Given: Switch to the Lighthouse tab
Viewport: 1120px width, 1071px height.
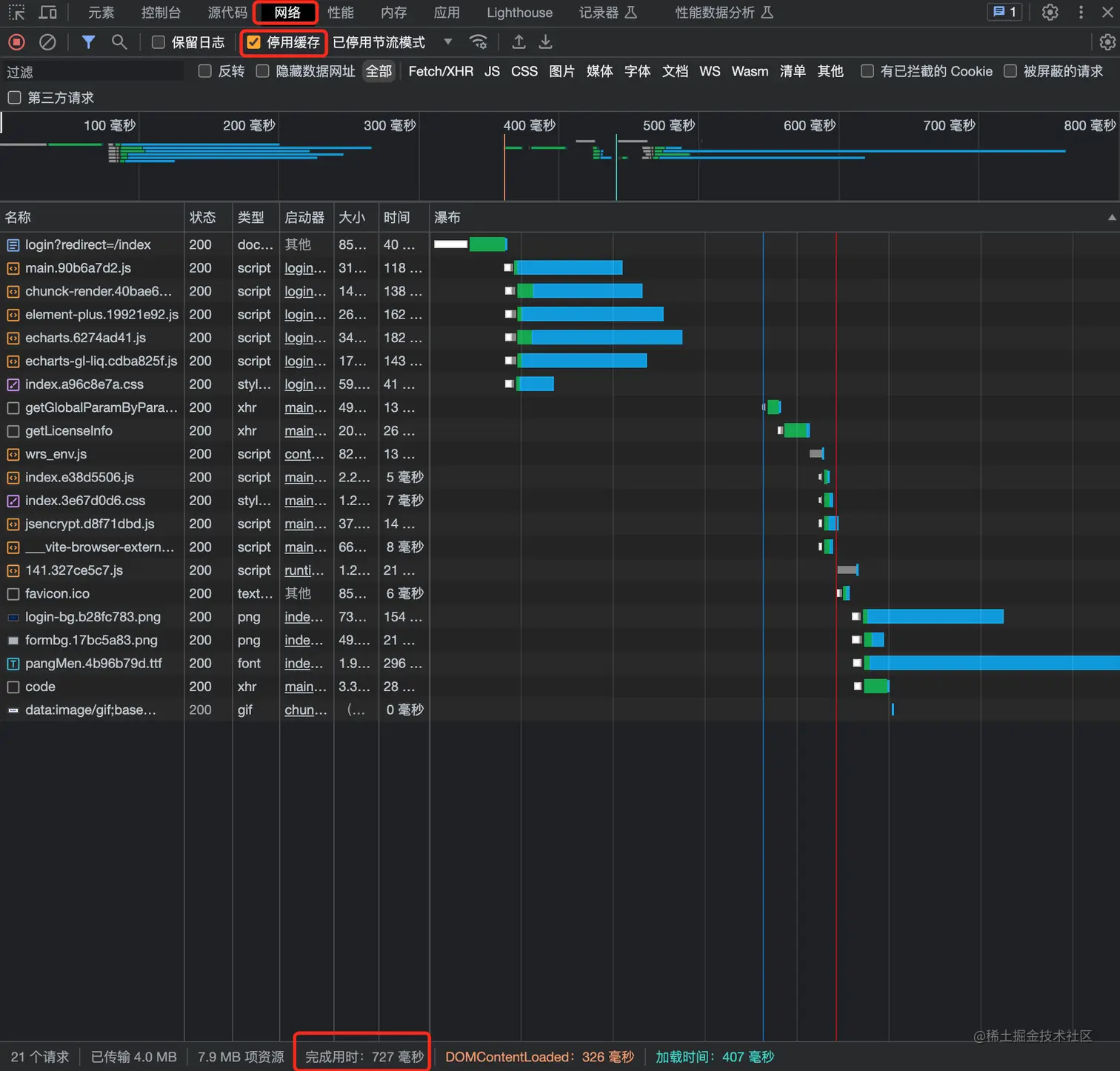Looking at the screenshot, I should tap(519, 13).
